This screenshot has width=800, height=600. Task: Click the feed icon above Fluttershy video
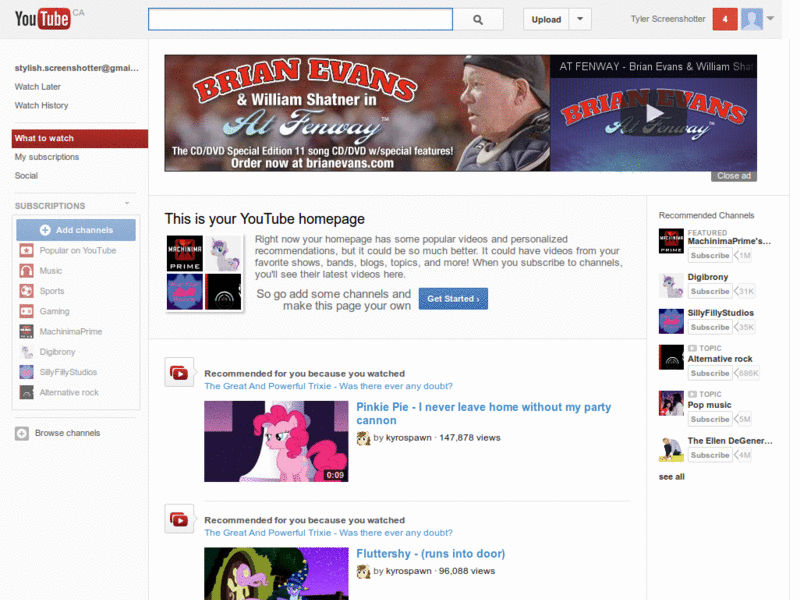(179, 519)
